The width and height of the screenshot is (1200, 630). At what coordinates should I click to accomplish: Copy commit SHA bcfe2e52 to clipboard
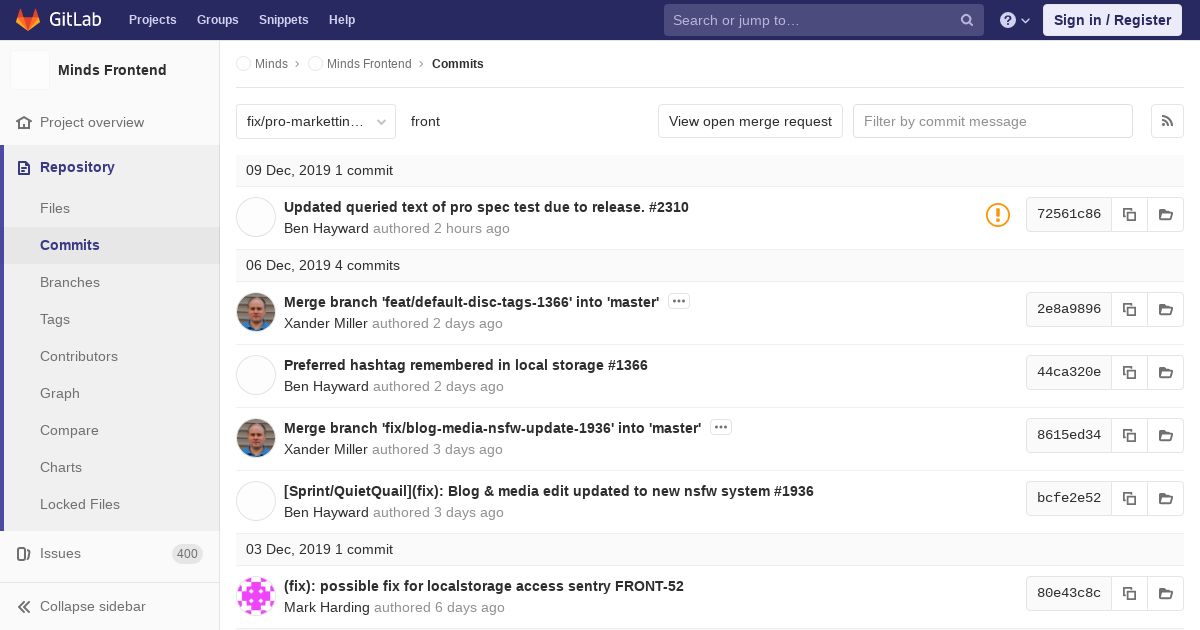point(1129,498)
